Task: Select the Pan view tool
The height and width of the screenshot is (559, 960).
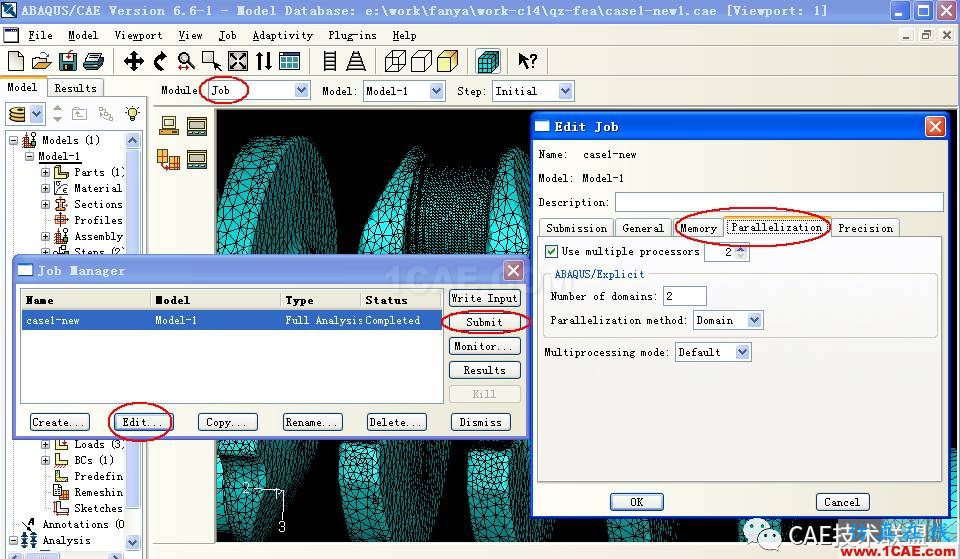Action: (x=133, y=61)
